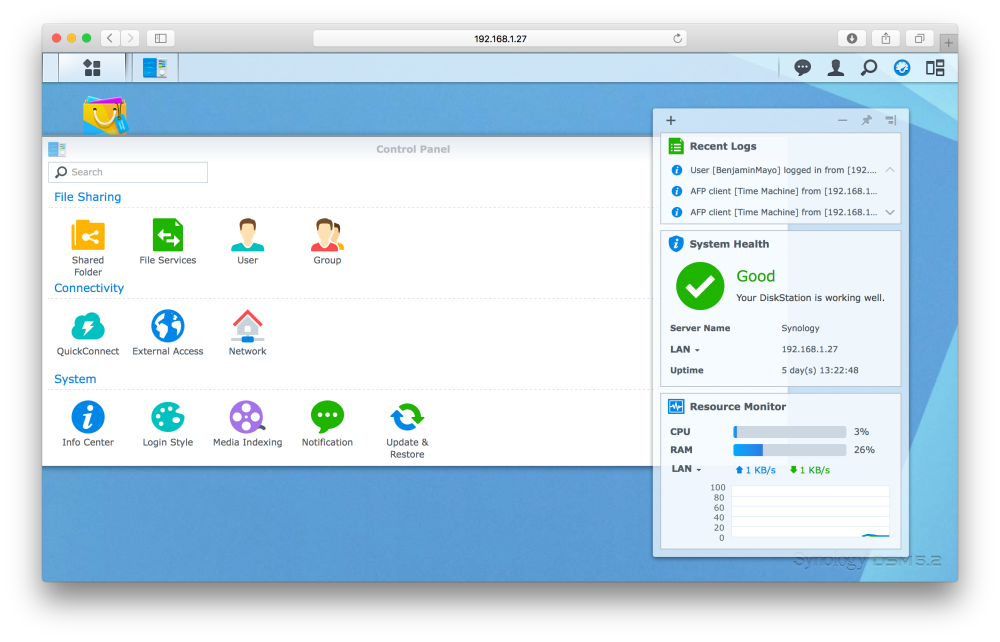Open Update & Restore

tap(406, 418)
